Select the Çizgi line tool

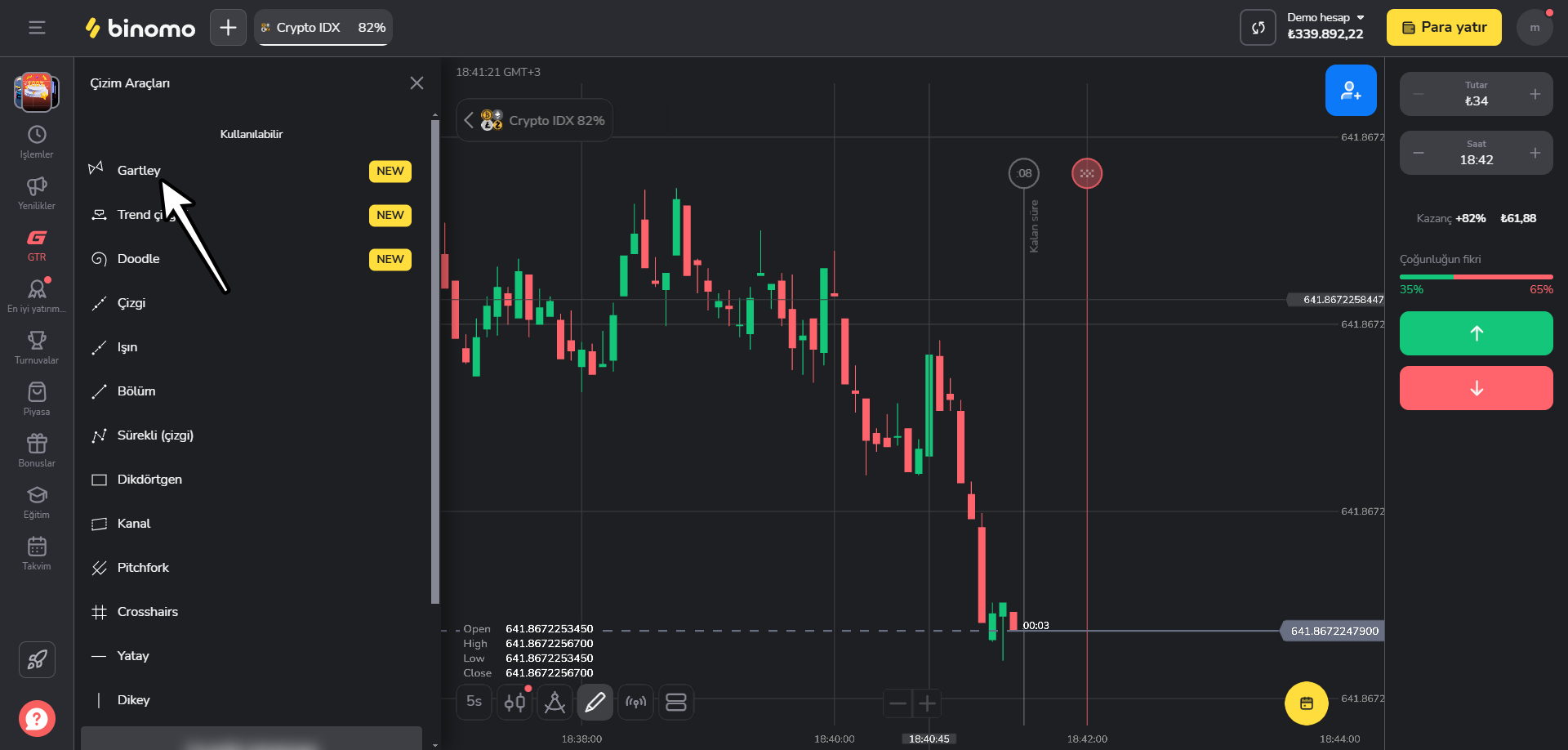[251, 303]
